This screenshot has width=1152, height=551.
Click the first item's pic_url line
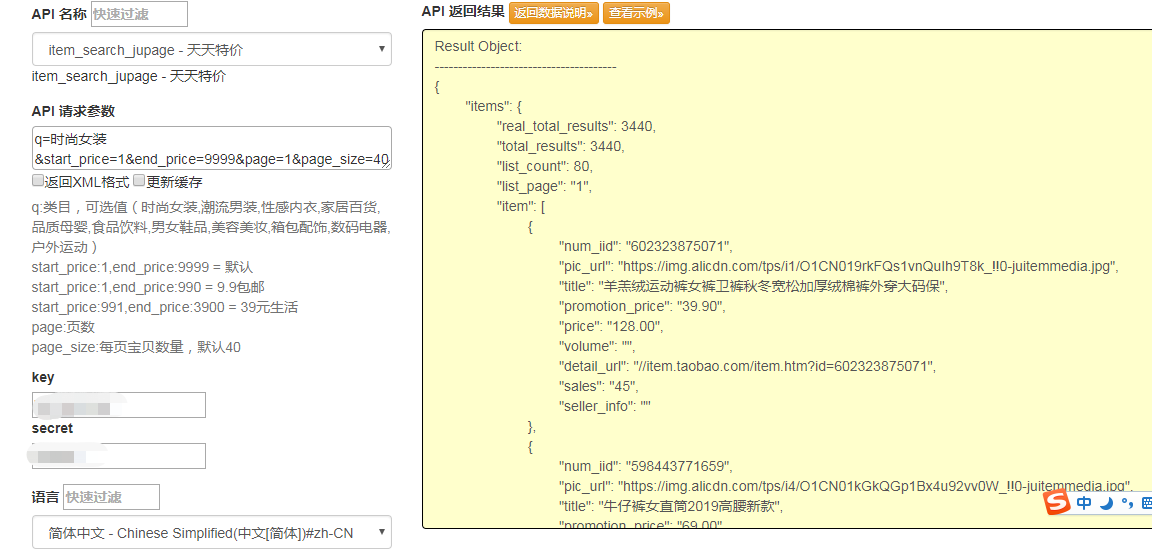coord(838,266)
